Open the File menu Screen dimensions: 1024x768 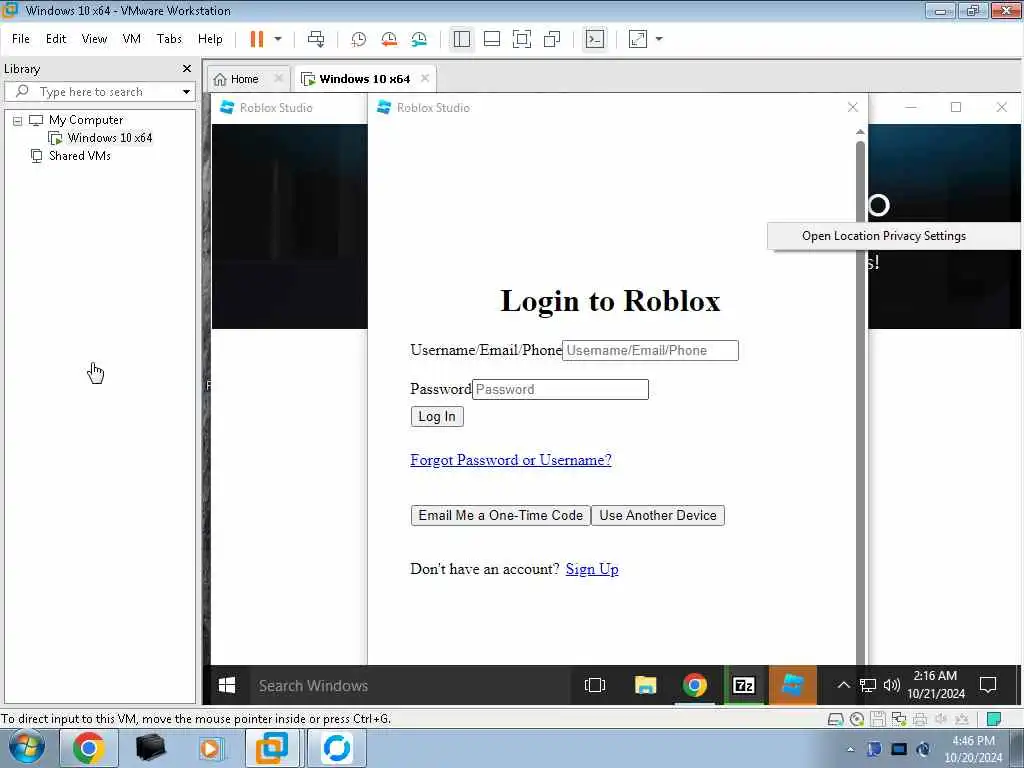[x=21, y=39]
